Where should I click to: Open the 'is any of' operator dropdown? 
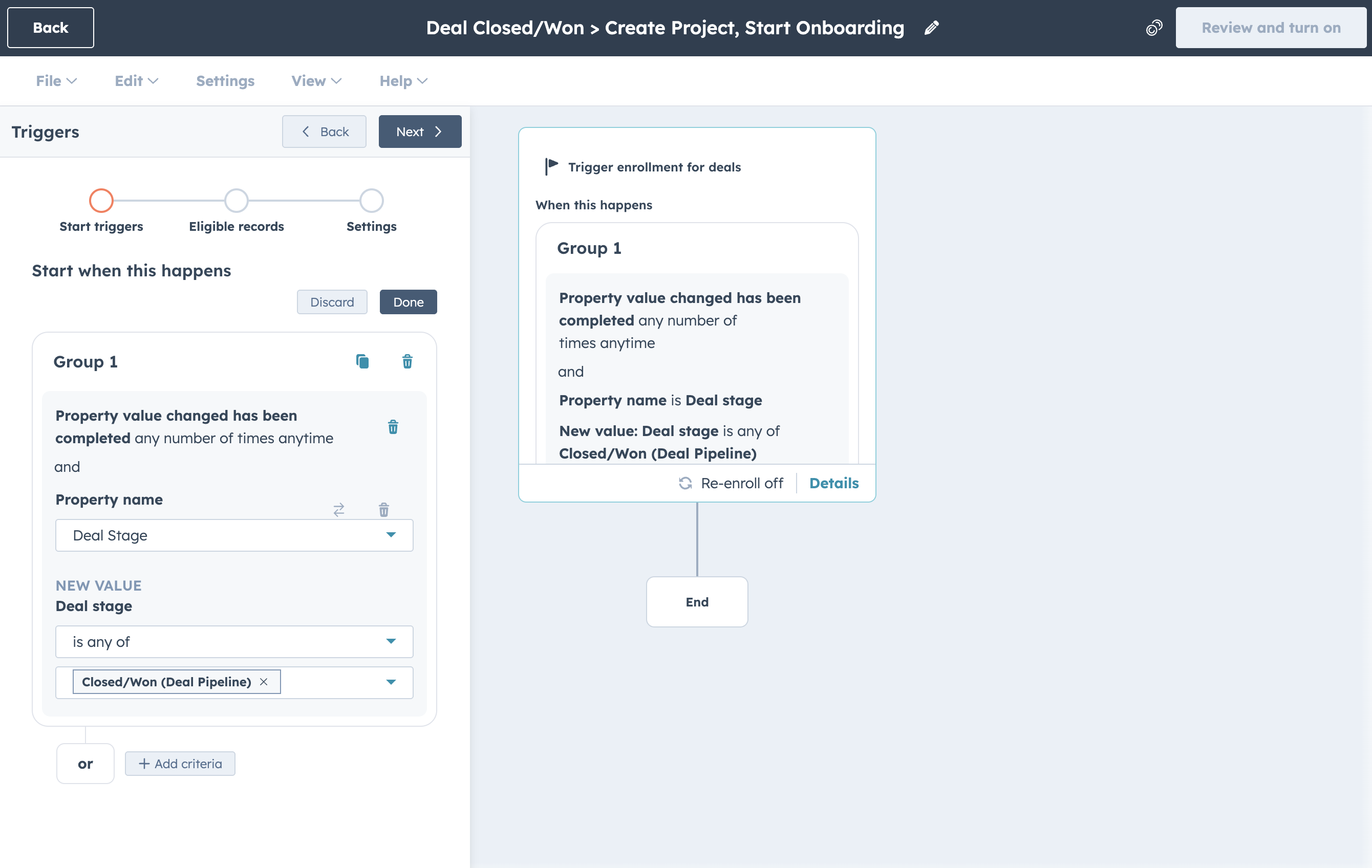tap(233, 641)
